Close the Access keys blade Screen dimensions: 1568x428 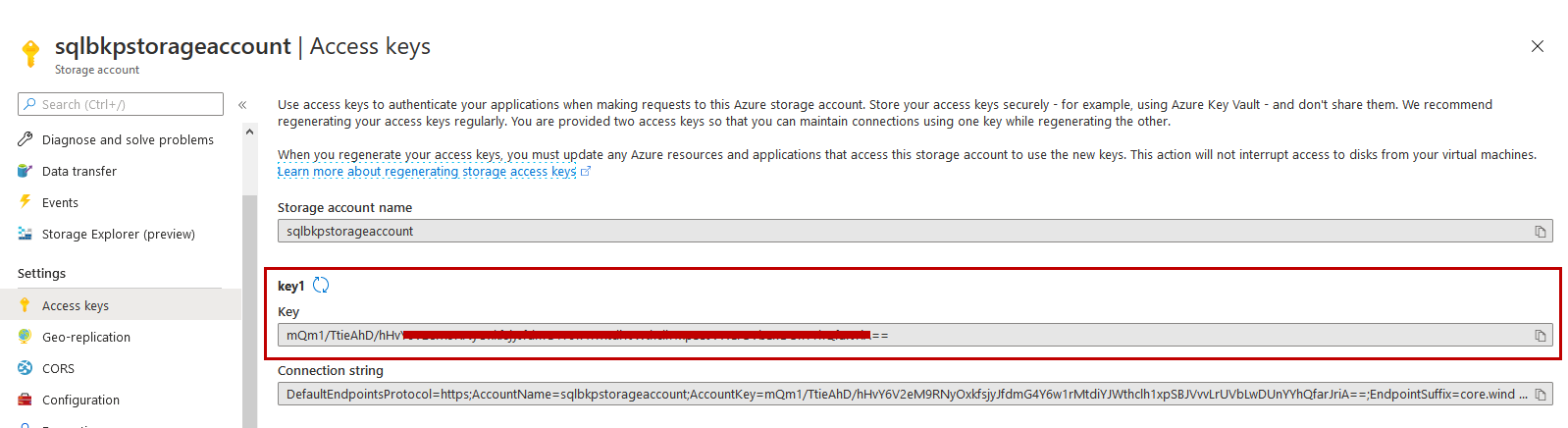[x=1537, y=46]
